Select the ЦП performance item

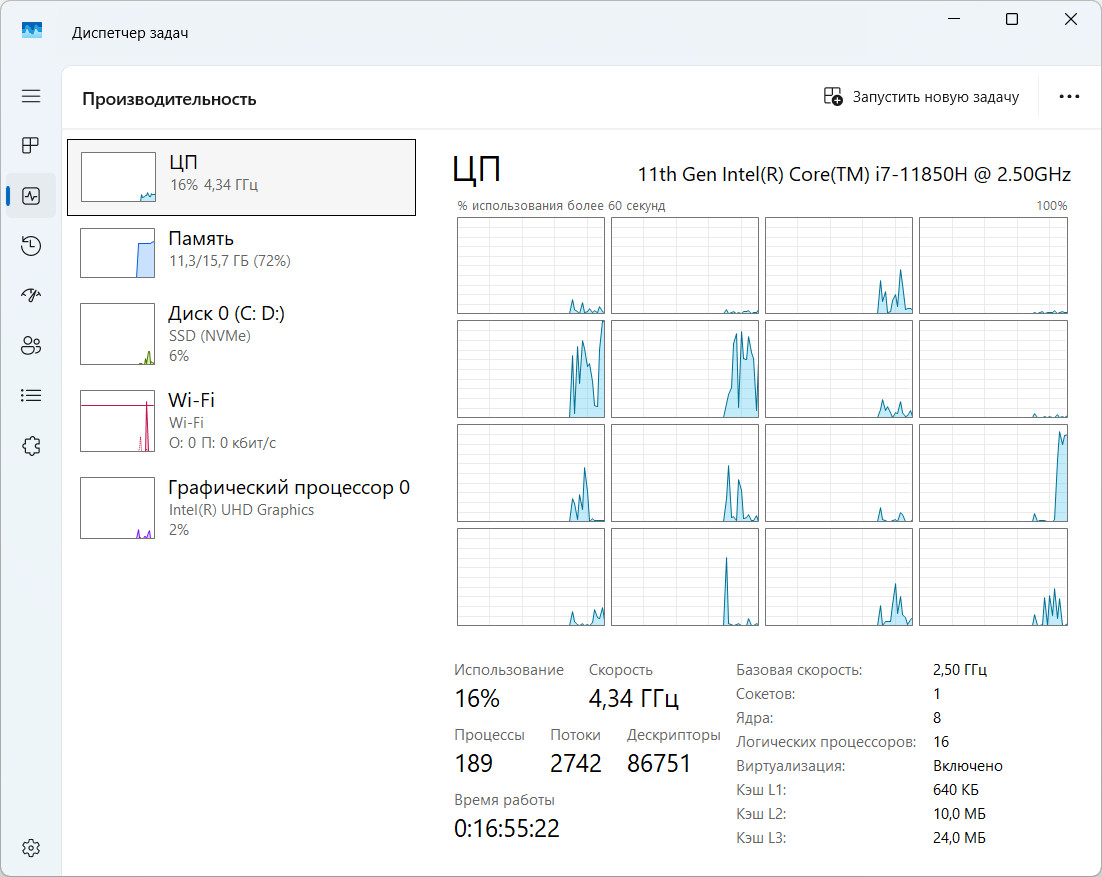(241, 177)
